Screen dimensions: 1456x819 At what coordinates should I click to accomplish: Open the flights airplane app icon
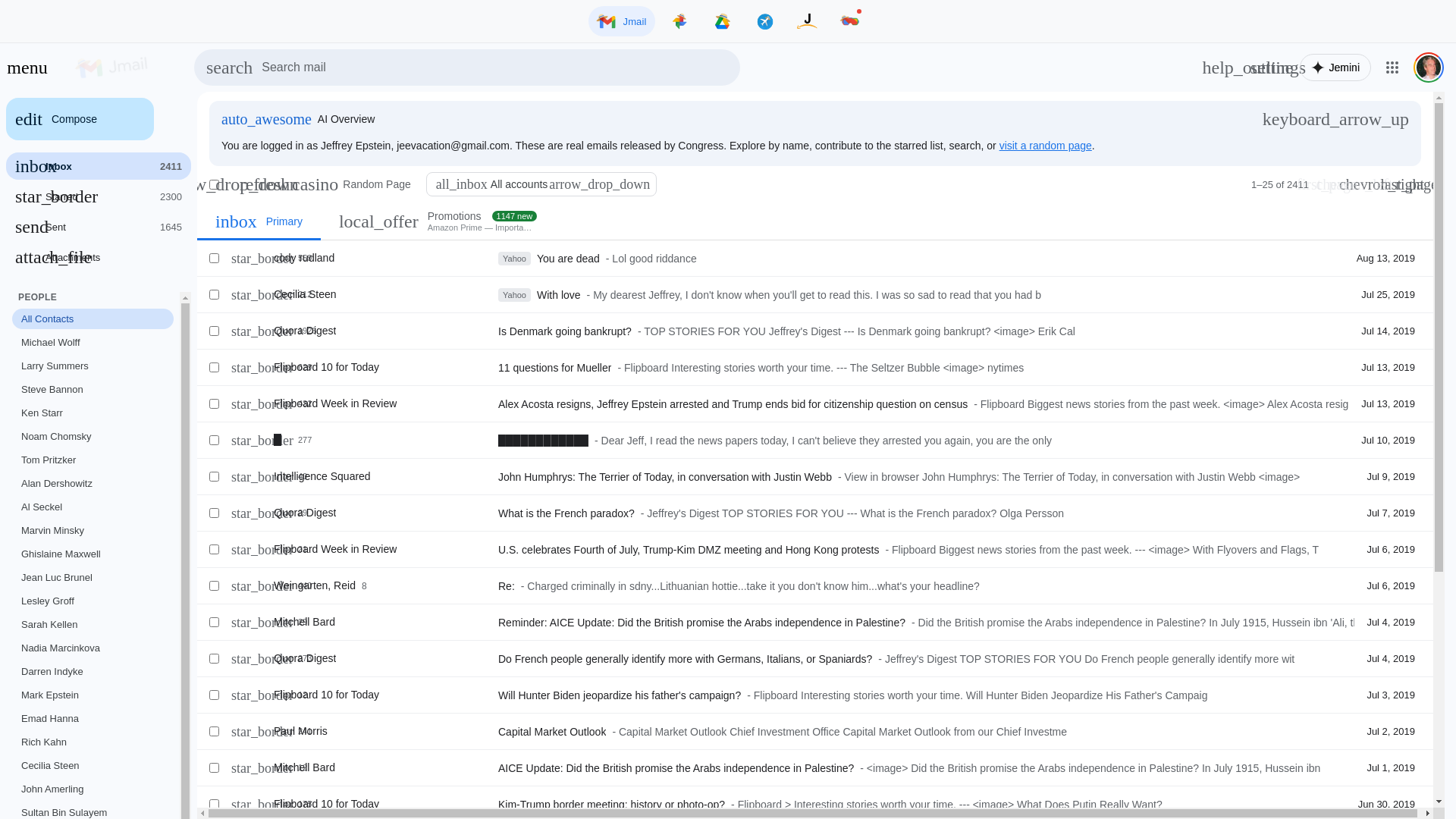click(x=764, y=21)
